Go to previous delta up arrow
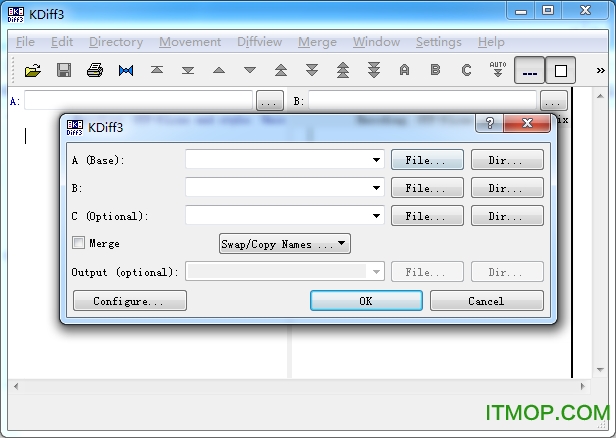Image resolution: width=616 pixels, height=438 pixels. (219, 70)
